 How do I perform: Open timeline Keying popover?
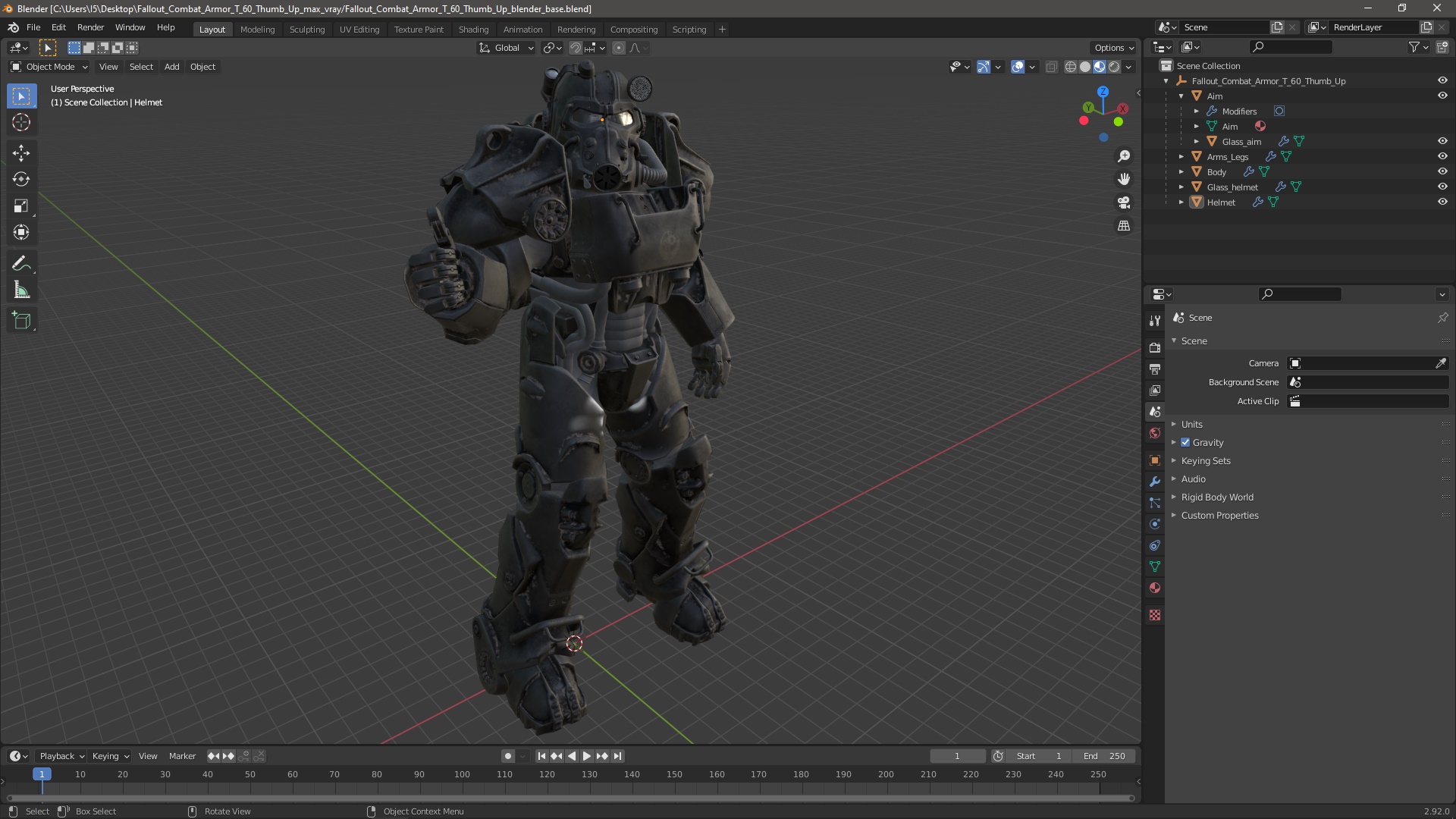(110, 756)
